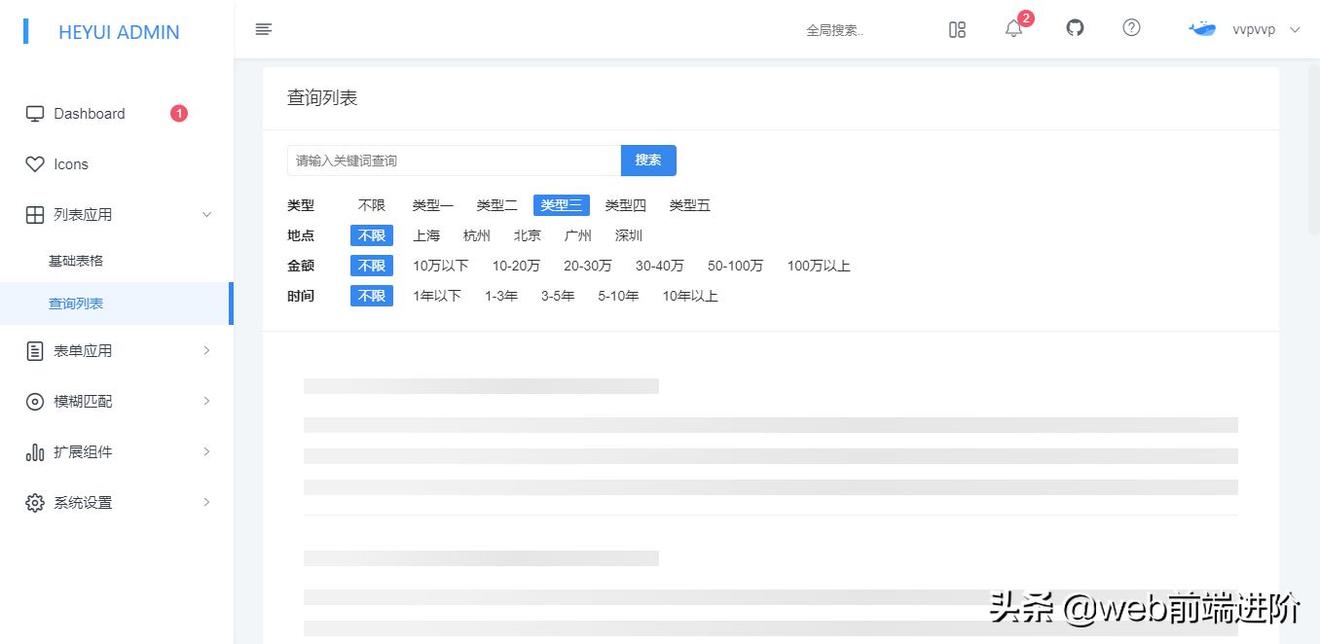Collapse the sidebar with the hamburger icon

pos(263,29)
